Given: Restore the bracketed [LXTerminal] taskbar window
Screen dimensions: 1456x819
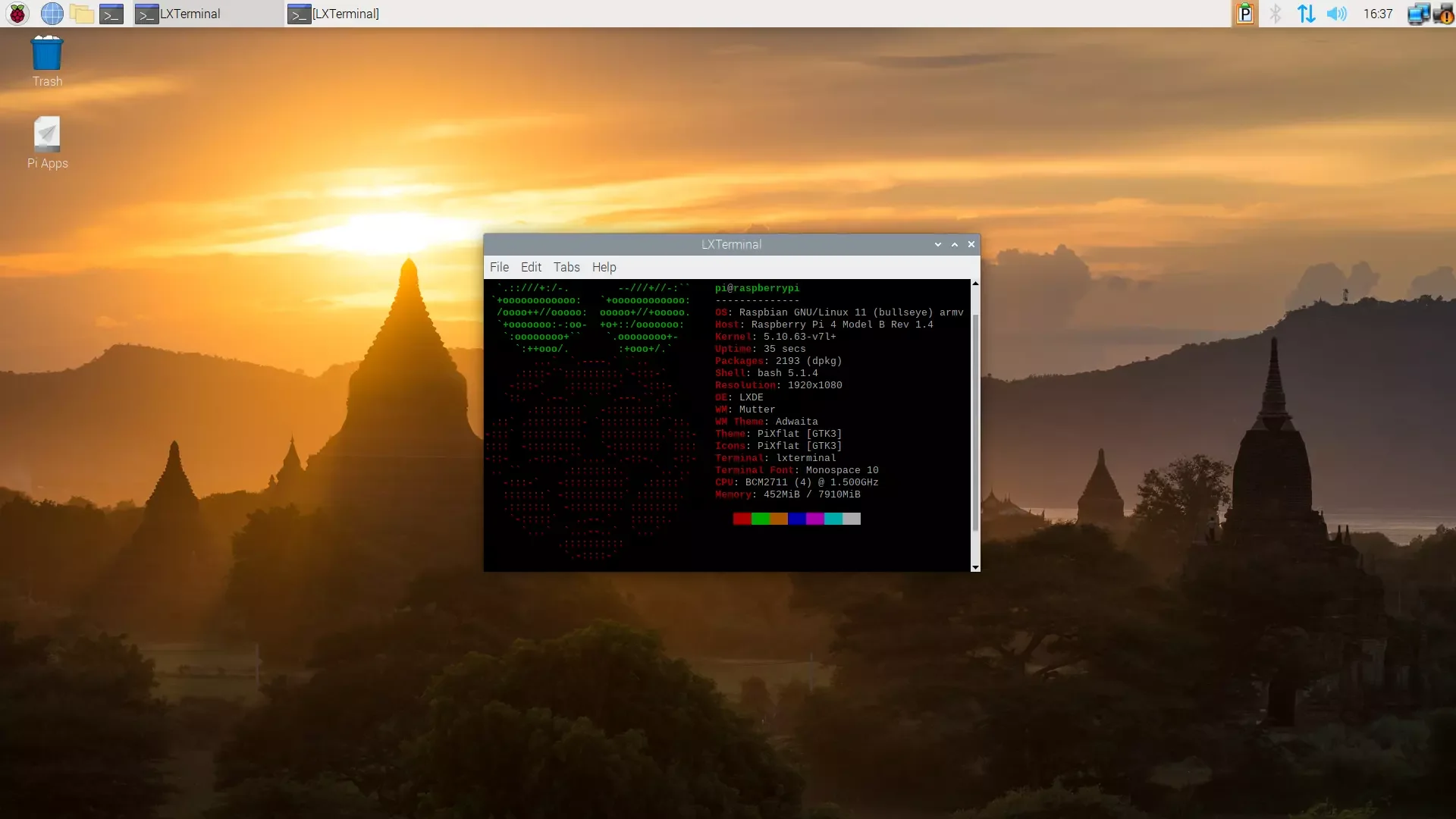Looking at the screenshot, I should [x=360, y=14].
